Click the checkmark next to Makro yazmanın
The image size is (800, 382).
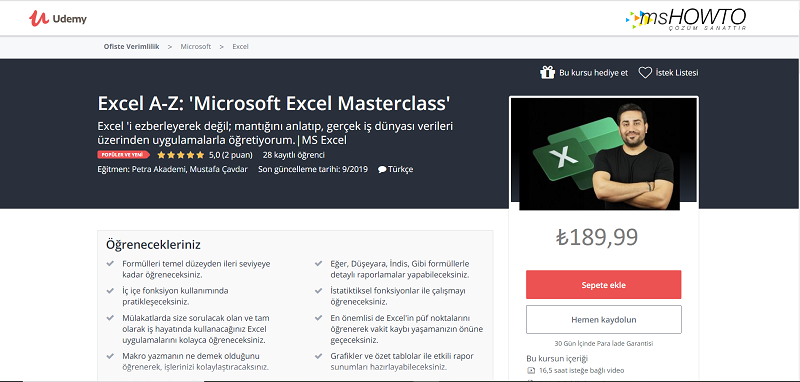tap(110, 356)
